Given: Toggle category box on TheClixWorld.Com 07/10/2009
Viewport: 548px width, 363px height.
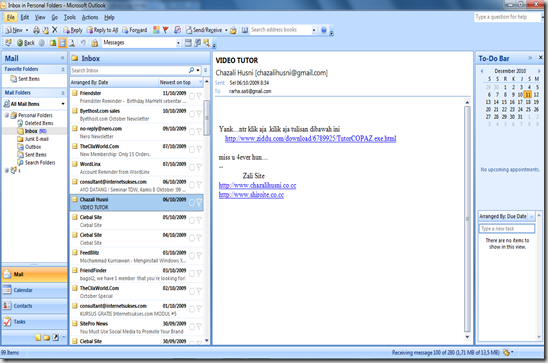Looking at the screenshot, I should [192, 150].
